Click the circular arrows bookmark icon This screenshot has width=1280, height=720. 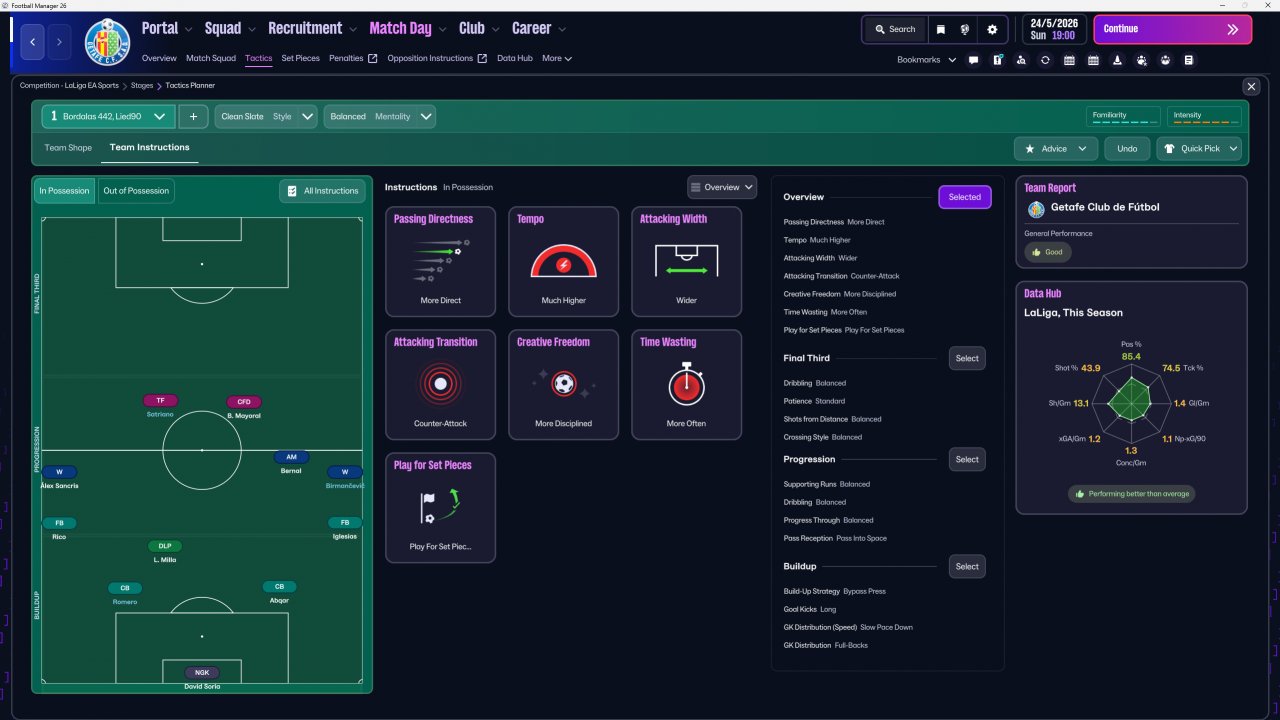(x=1045, y=60)
